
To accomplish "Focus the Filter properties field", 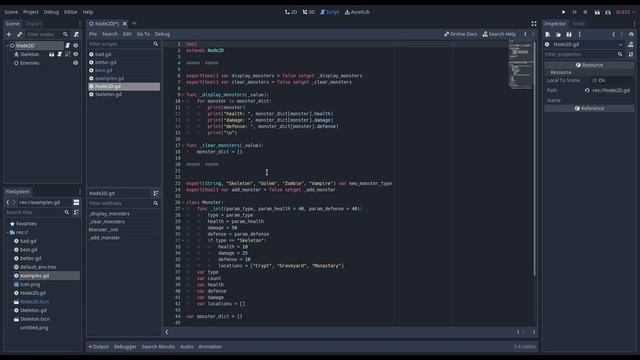I will pos(584,54).
